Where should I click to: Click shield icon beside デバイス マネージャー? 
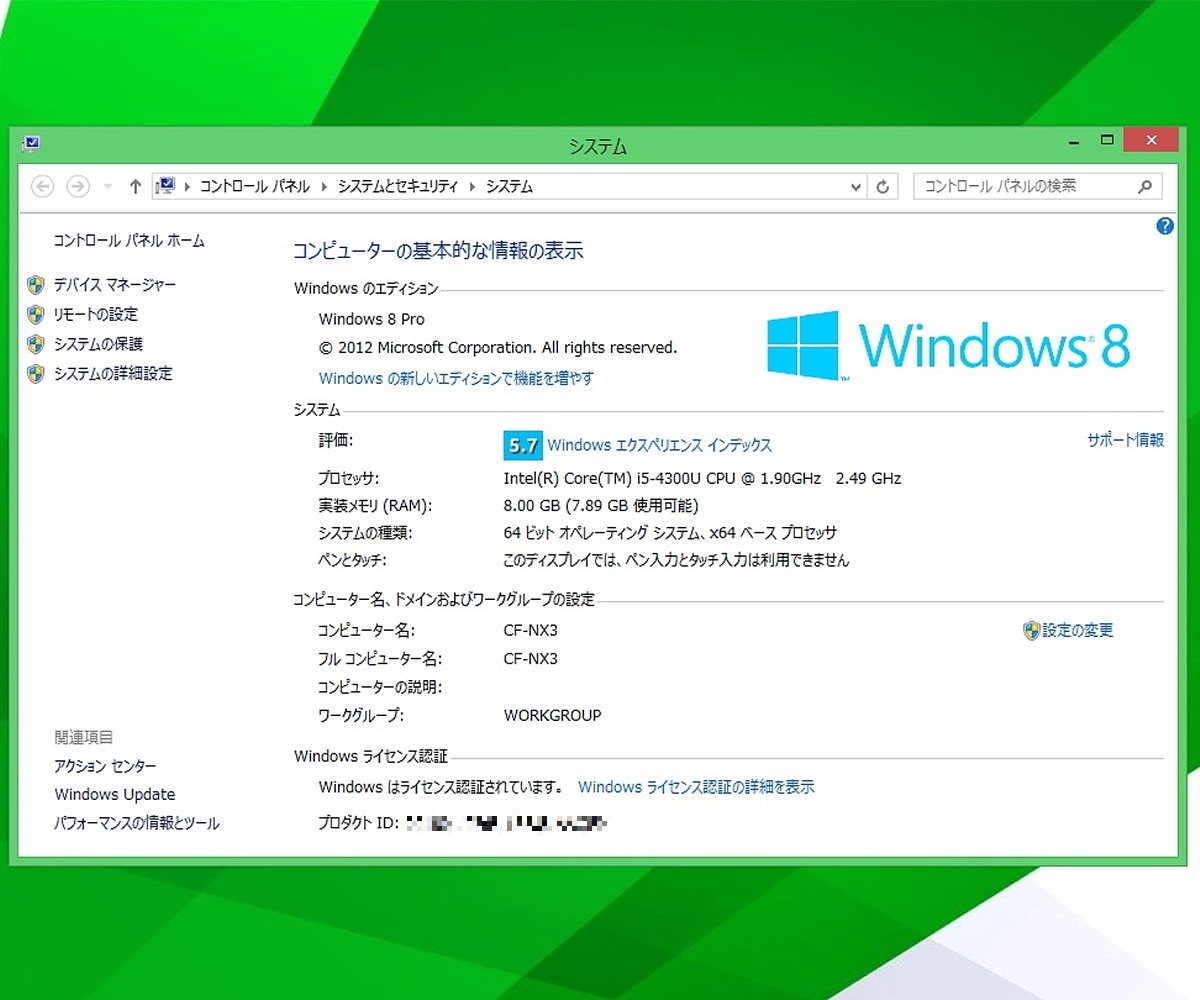click(36, 285)
